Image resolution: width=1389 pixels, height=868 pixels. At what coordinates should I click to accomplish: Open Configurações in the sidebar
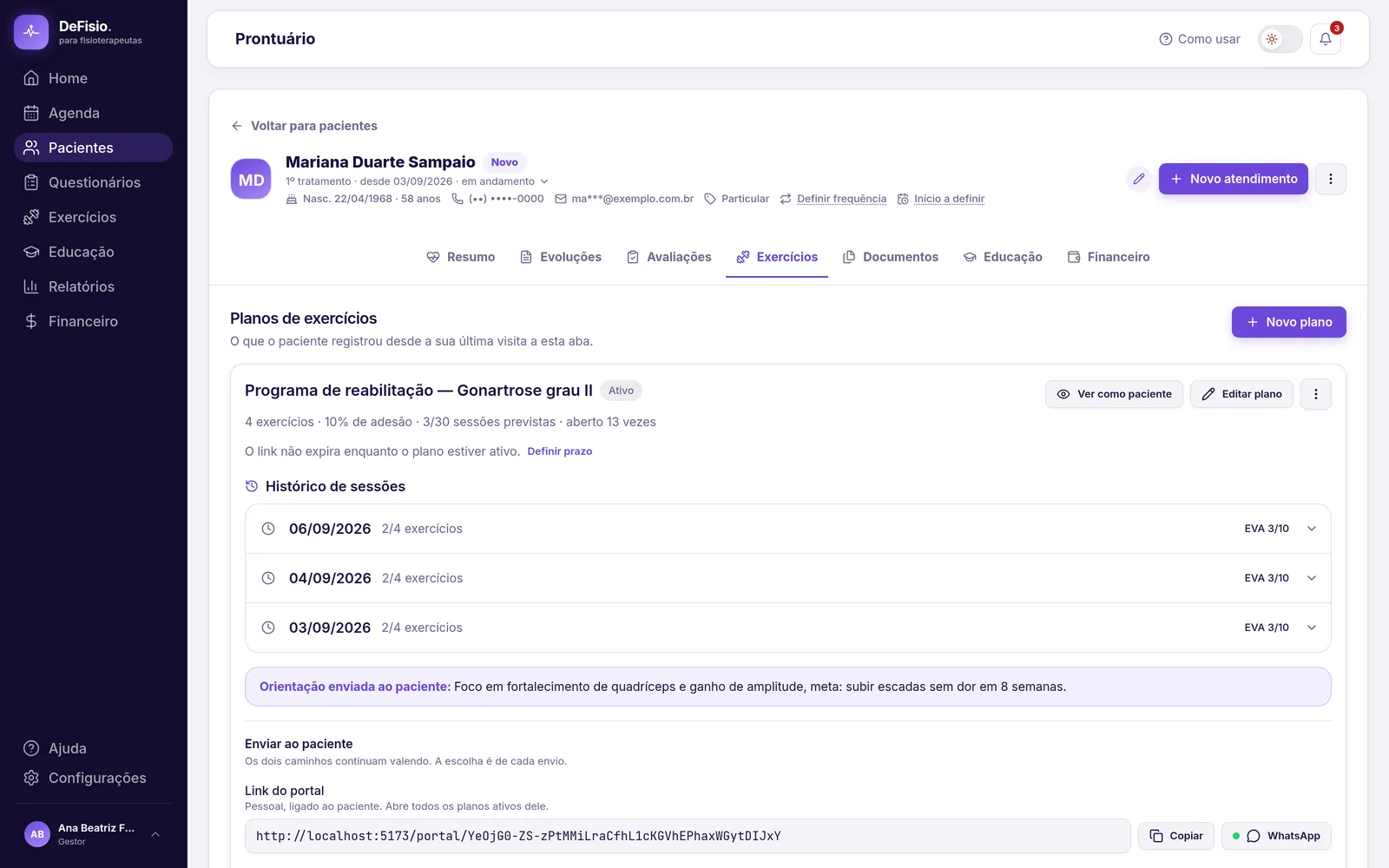coord(93,778)
